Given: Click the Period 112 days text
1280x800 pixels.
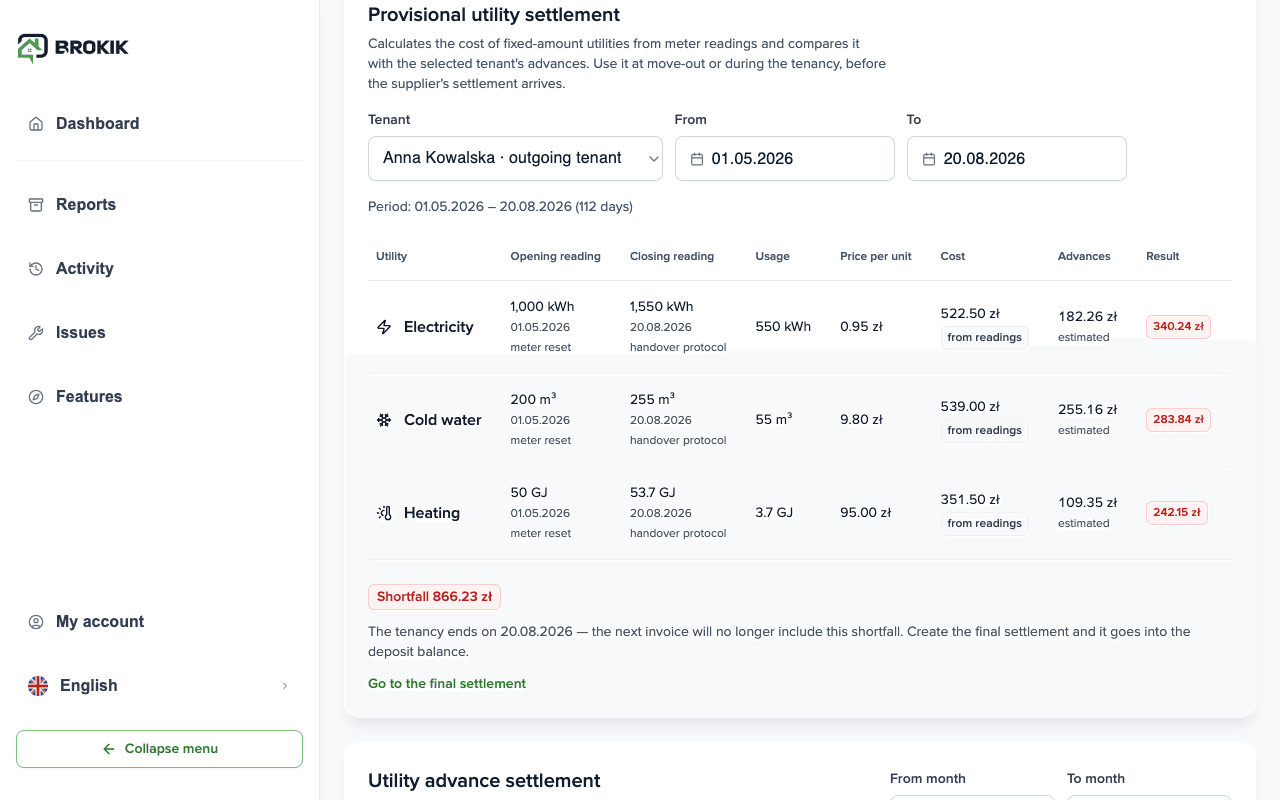Looking at the screenshot, I should (500, 207).
